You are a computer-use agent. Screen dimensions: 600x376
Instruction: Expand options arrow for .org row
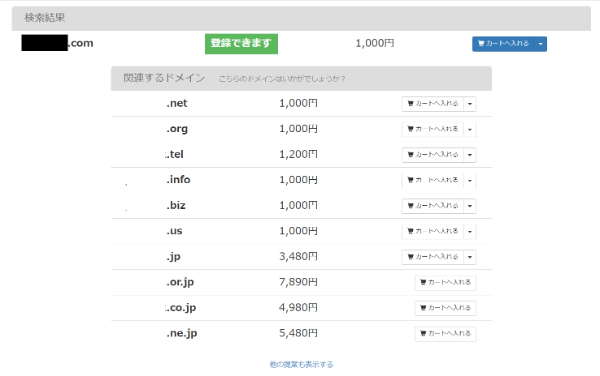[x=470, y=129]
